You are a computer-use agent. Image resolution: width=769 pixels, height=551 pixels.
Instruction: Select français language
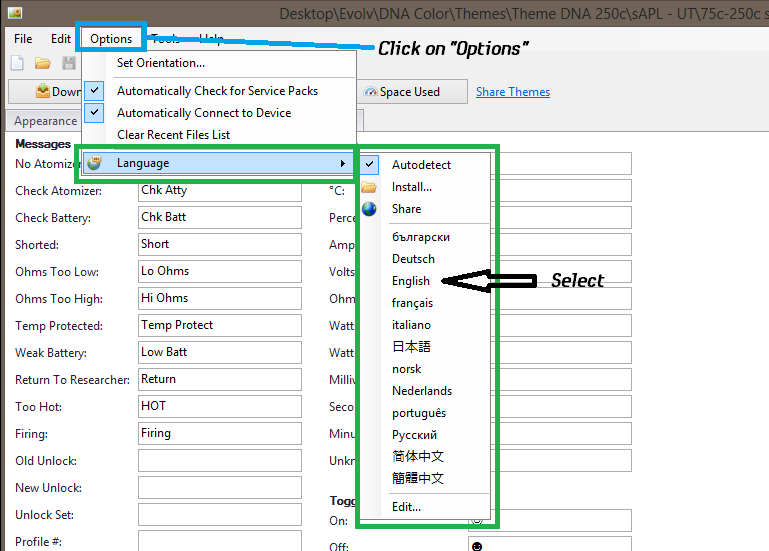click(x=412, y=303)
